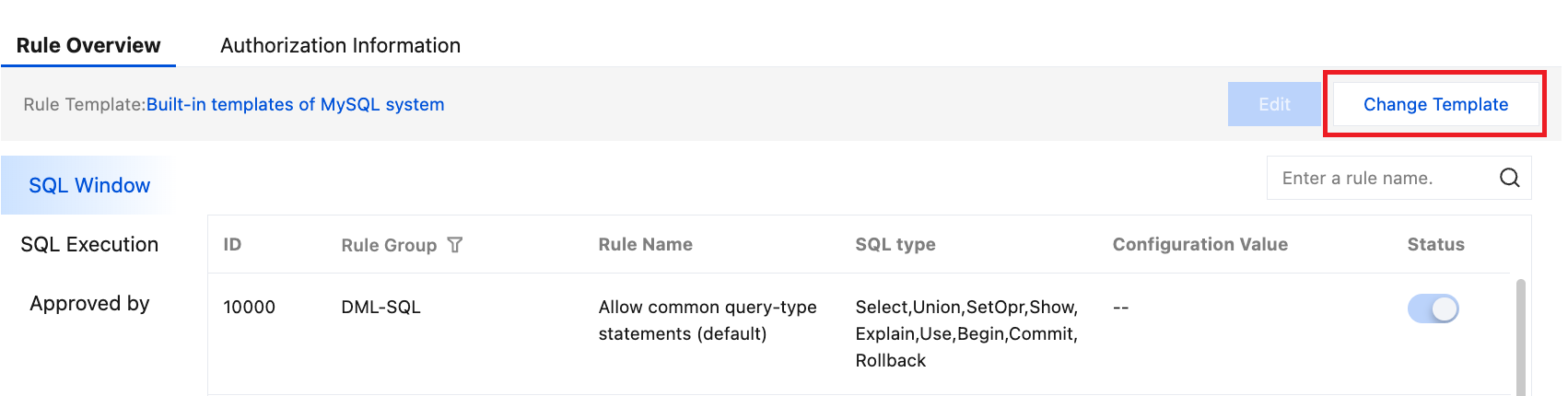Click the search magnifier icon

click(x=1509, y=178)
